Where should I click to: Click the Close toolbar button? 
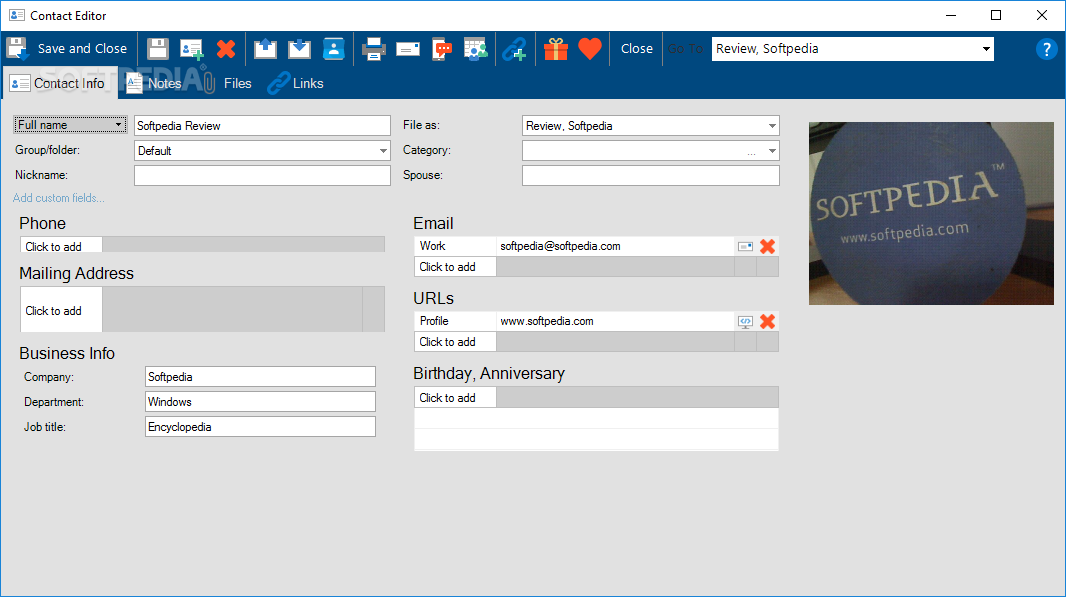(636, 49)
